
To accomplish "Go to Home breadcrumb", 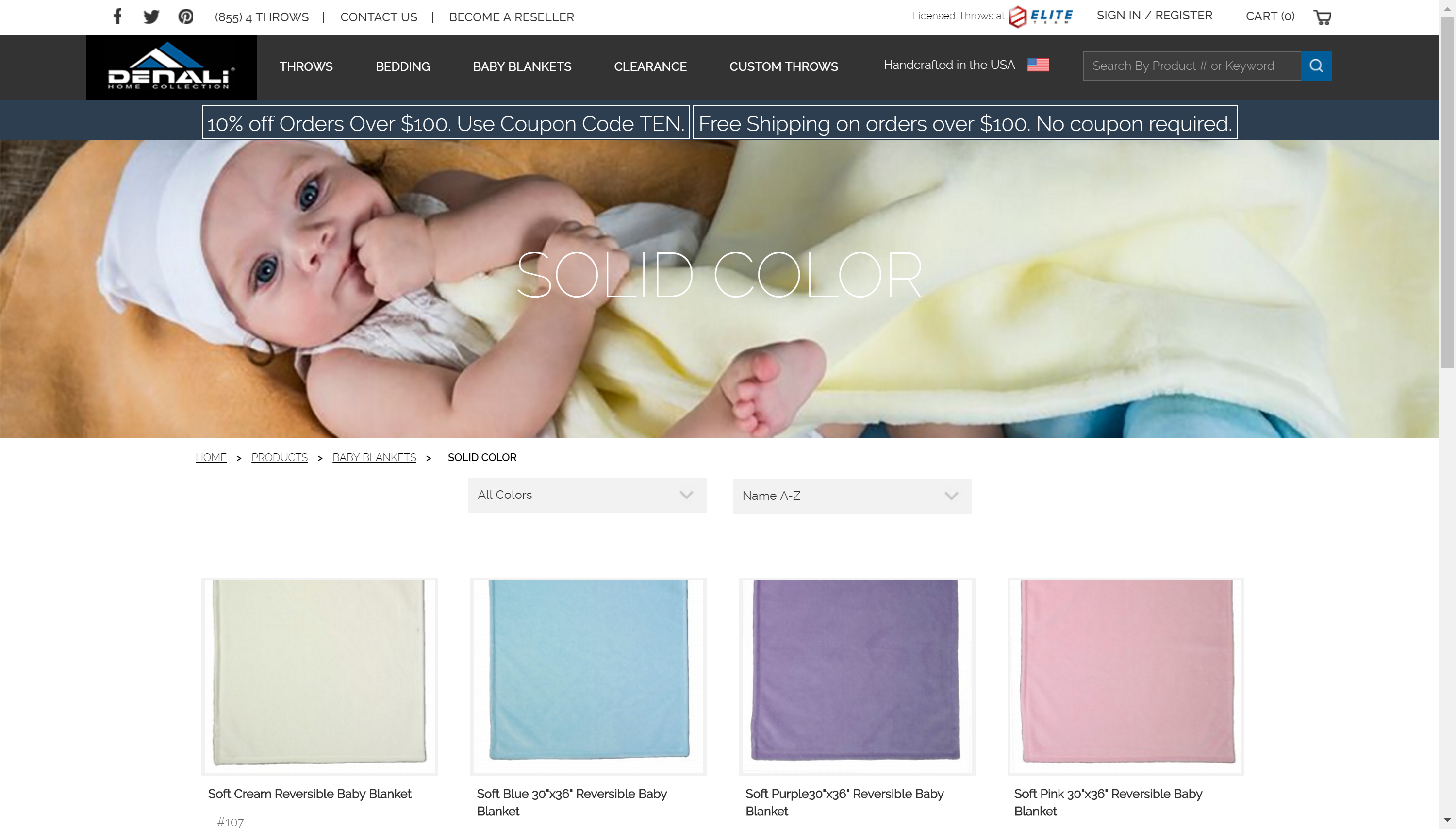I will (211, 457).
